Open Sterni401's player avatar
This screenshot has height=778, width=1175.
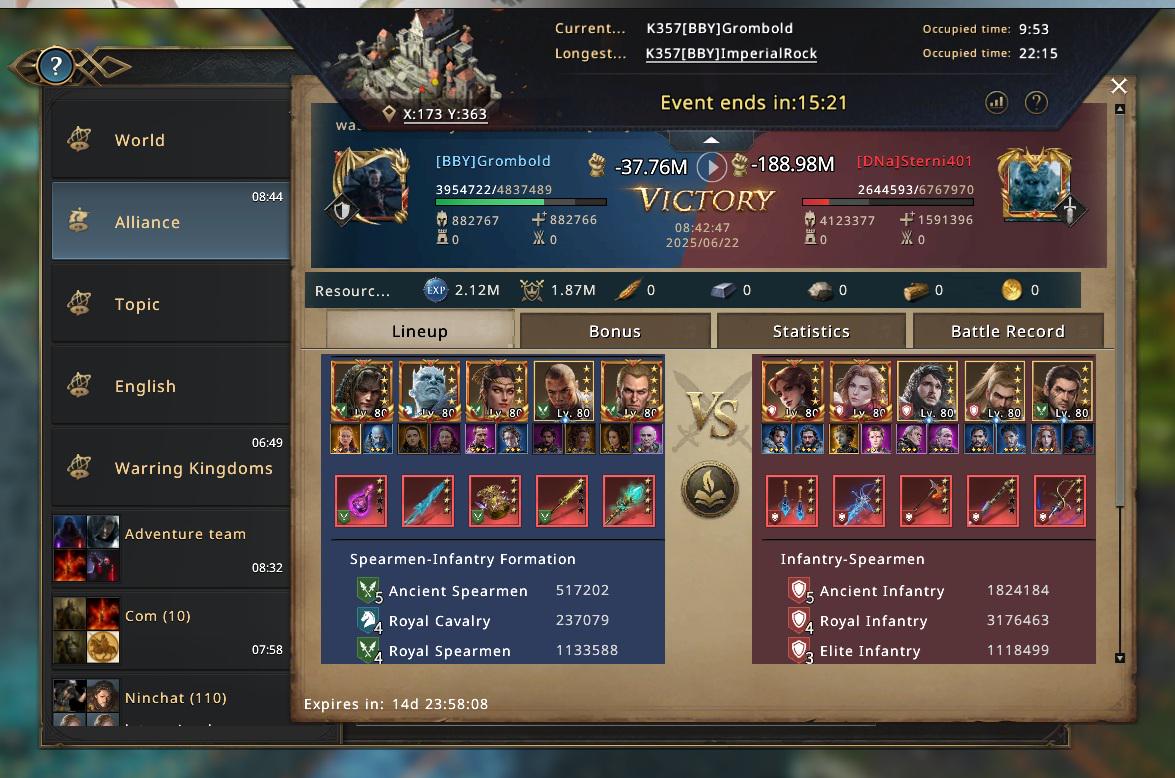pos(1036,185)
